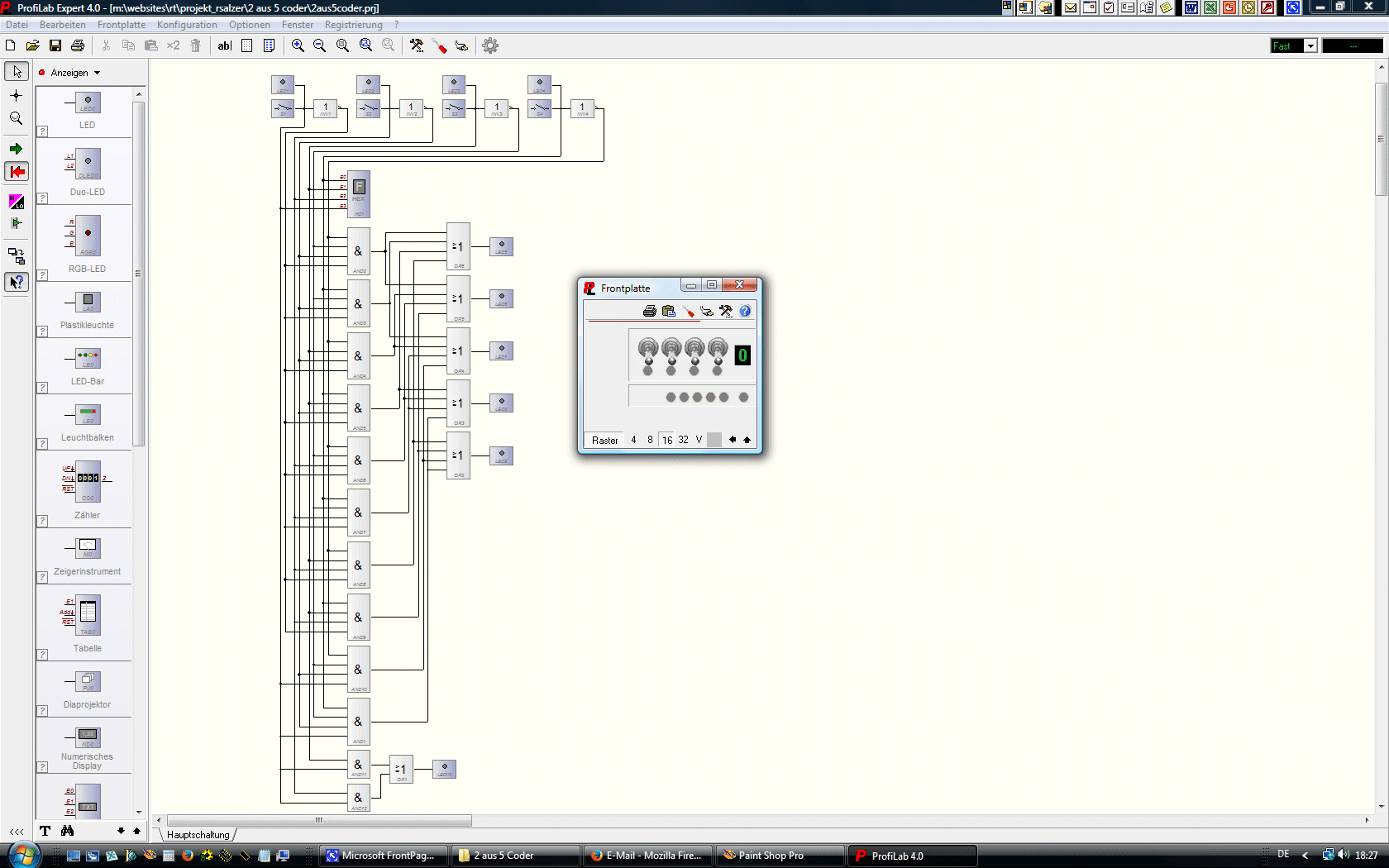
Task: Open help for Zähler component
Action: [42, 522]
